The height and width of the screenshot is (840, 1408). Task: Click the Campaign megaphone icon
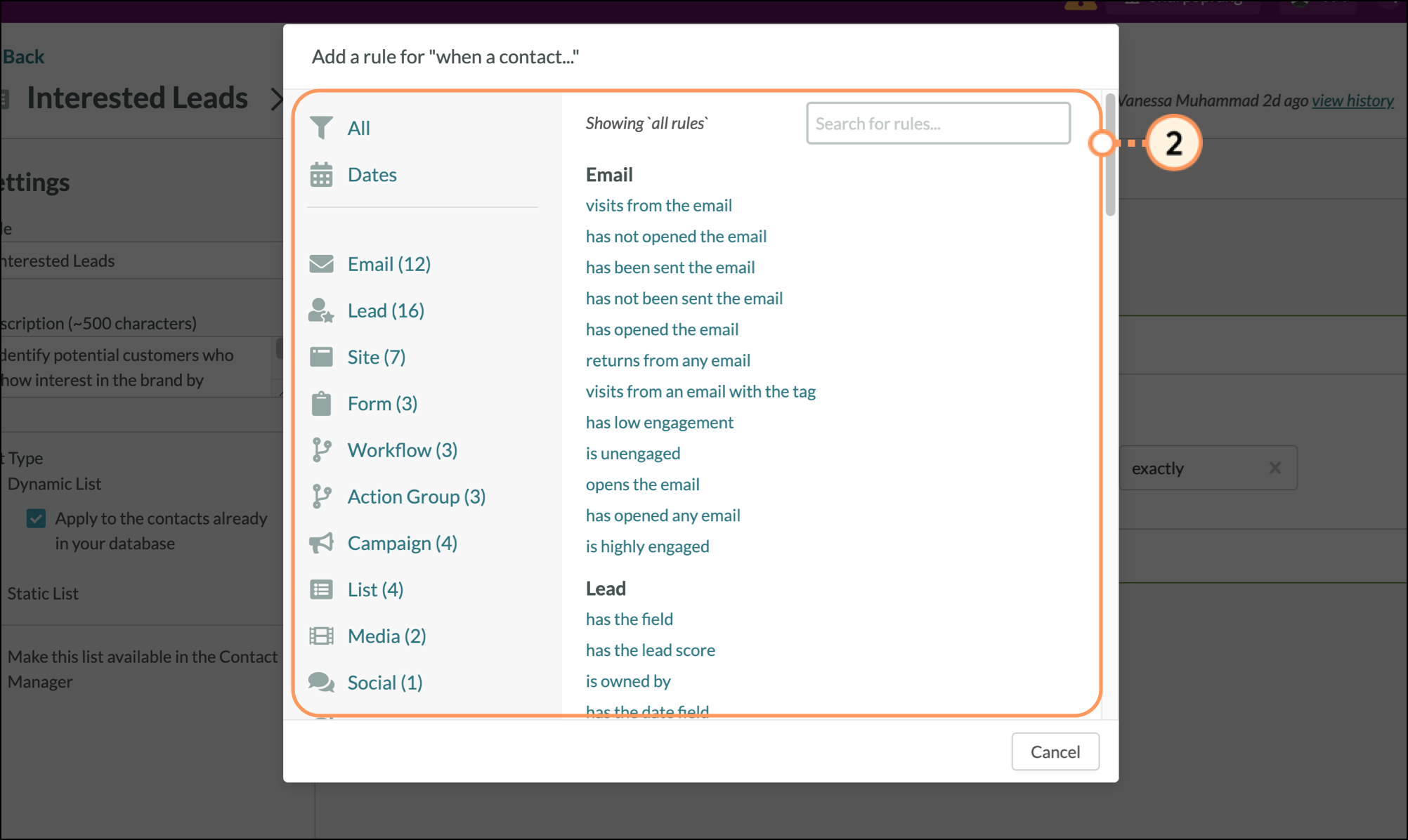coord(321,543)
